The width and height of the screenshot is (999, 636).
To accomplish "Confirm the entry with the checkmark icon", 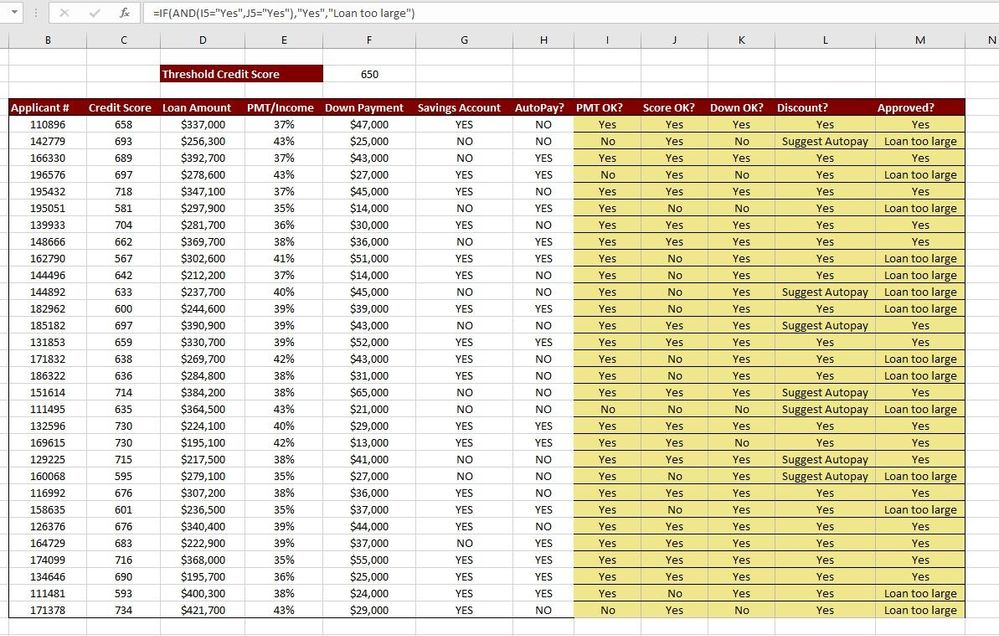I will [x=94, y=14].
